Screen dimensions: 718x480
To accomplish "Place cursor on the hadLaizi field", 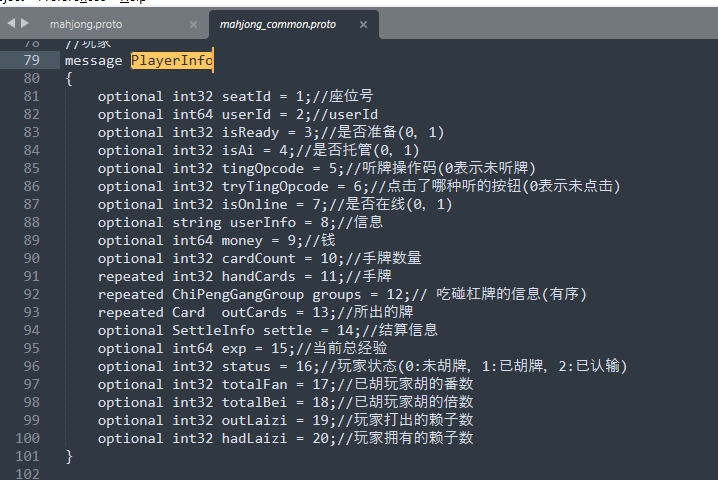I will (254, 438).
